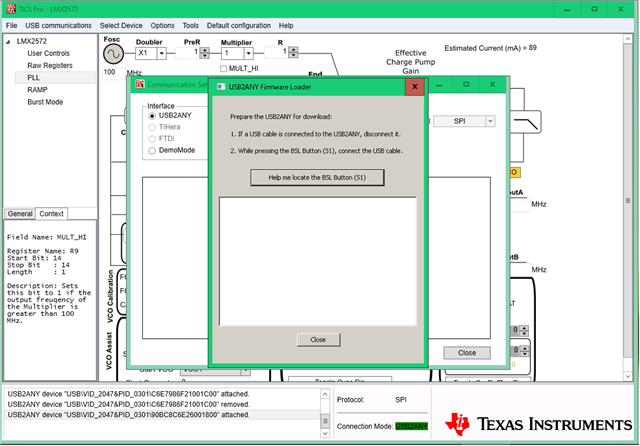
Task: Enable the MULT_HI checkbox
Action: 223,69
